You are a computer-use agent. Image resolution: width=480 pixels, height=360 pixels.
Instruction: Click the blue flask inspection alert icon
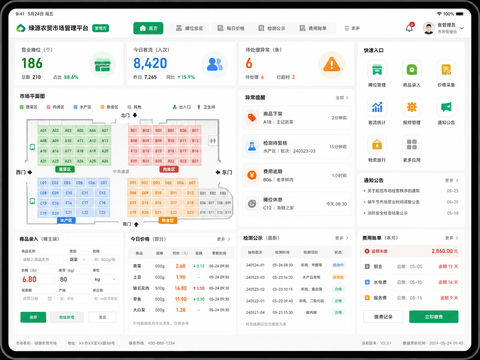(x=252, y=146)
